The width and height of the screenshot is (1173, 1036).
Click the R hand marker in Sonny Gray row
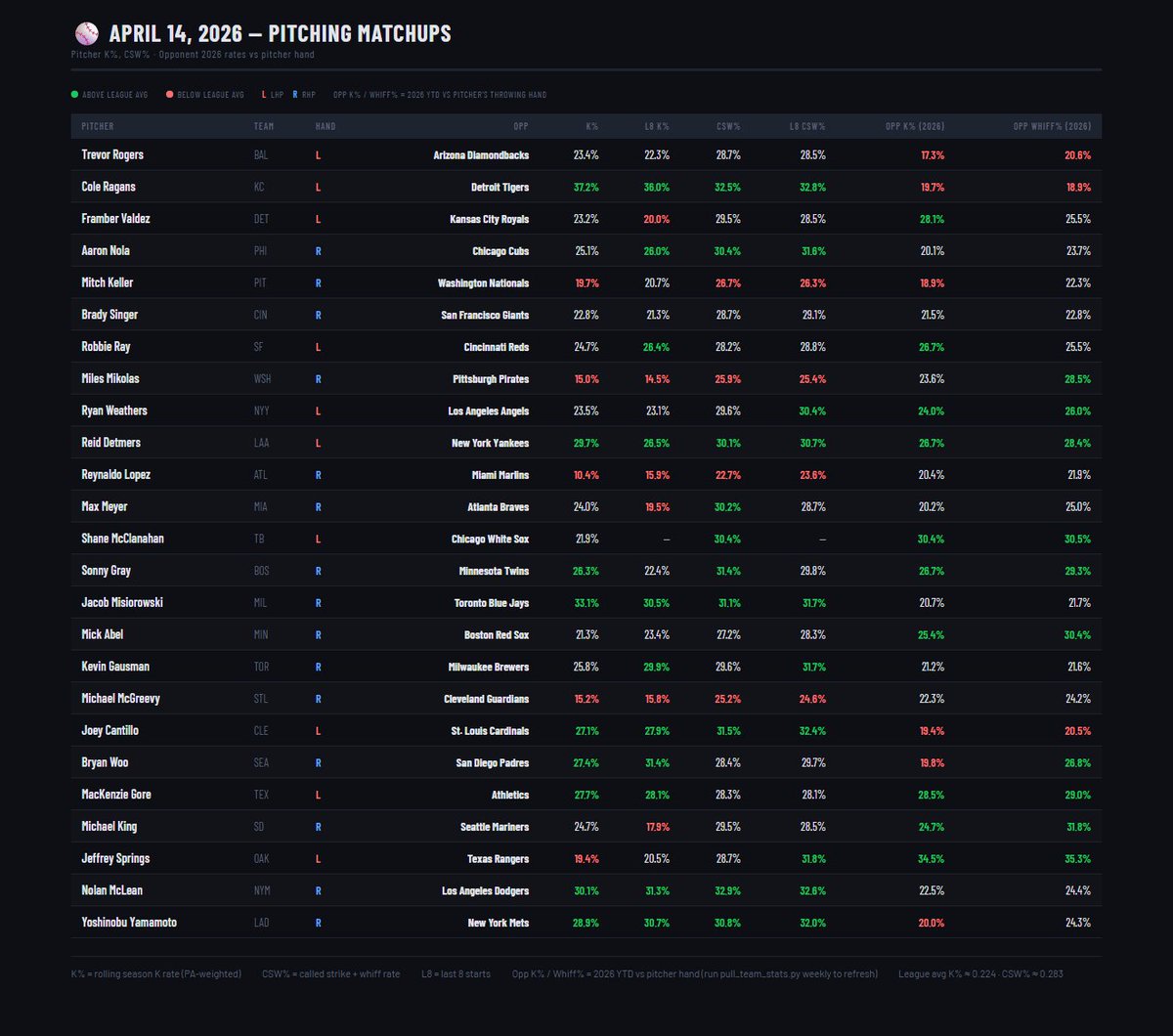(319, 571)
